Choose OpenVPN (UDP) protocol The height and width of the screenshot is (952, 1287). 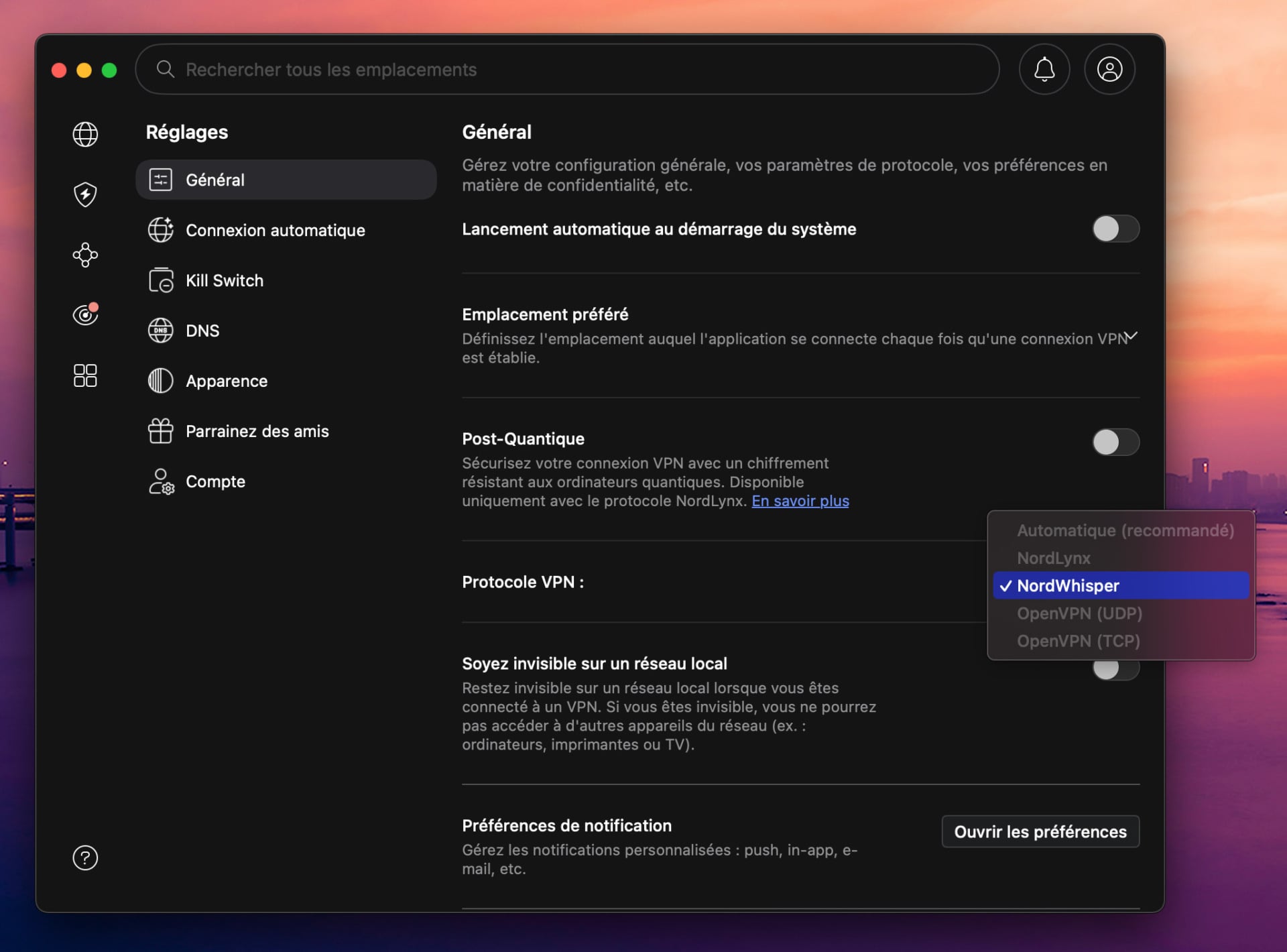[1121, 613]
